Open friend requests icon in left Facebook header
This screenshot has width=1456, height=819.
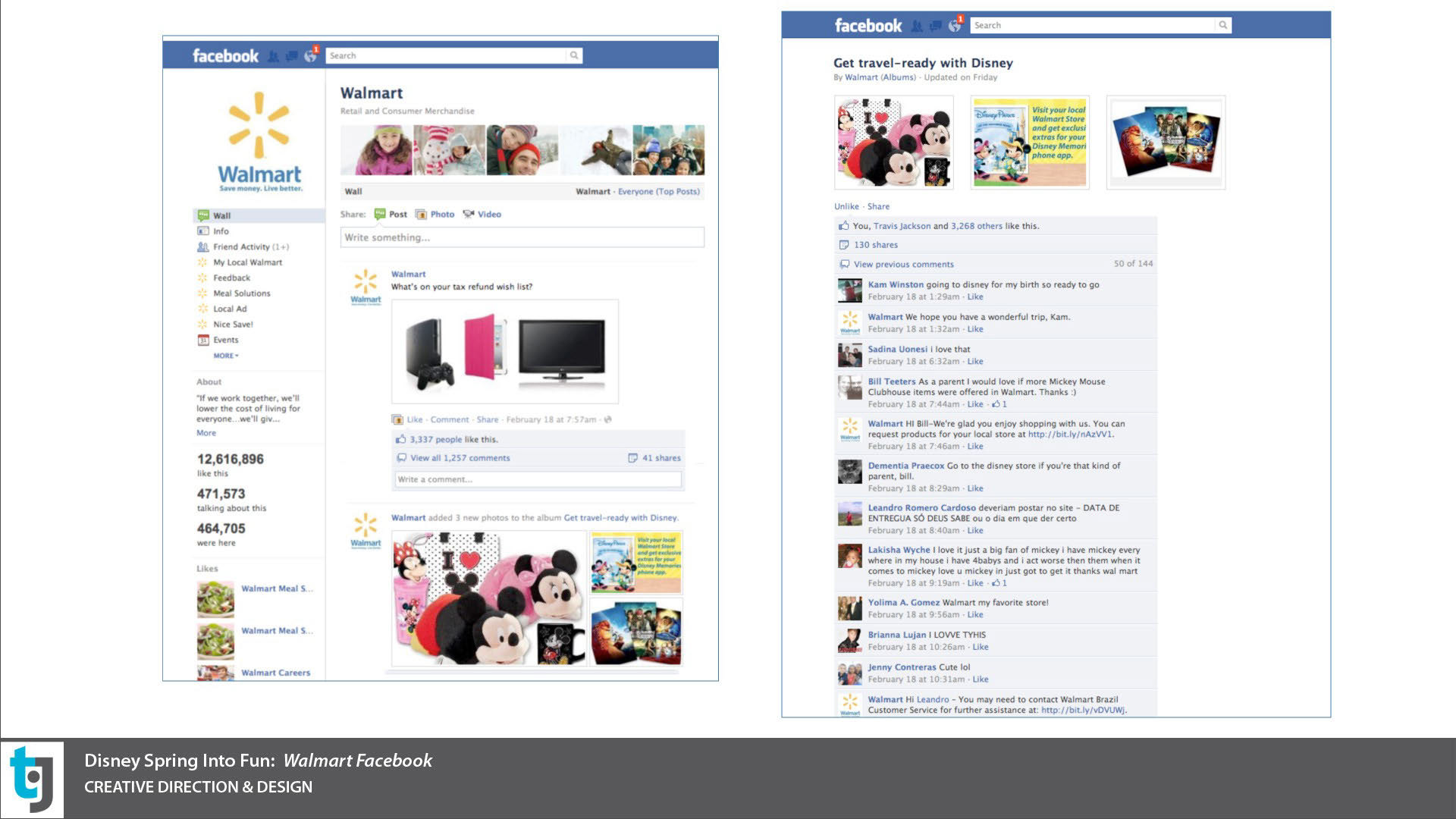click(x=273, y=56)
